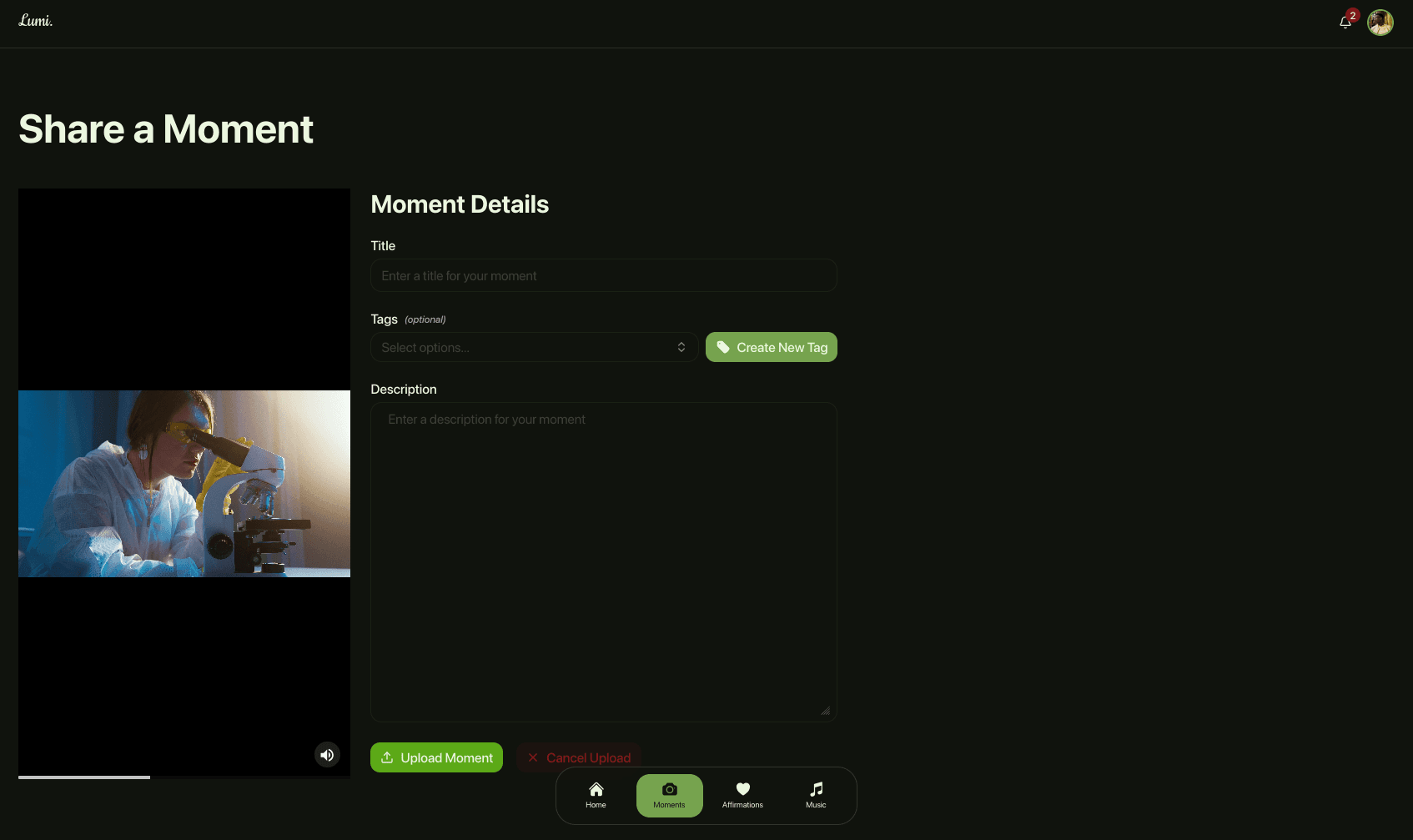Screen dimensions: 1413x840
Task: Click the Upload Moment button
Action: (436, 757)
